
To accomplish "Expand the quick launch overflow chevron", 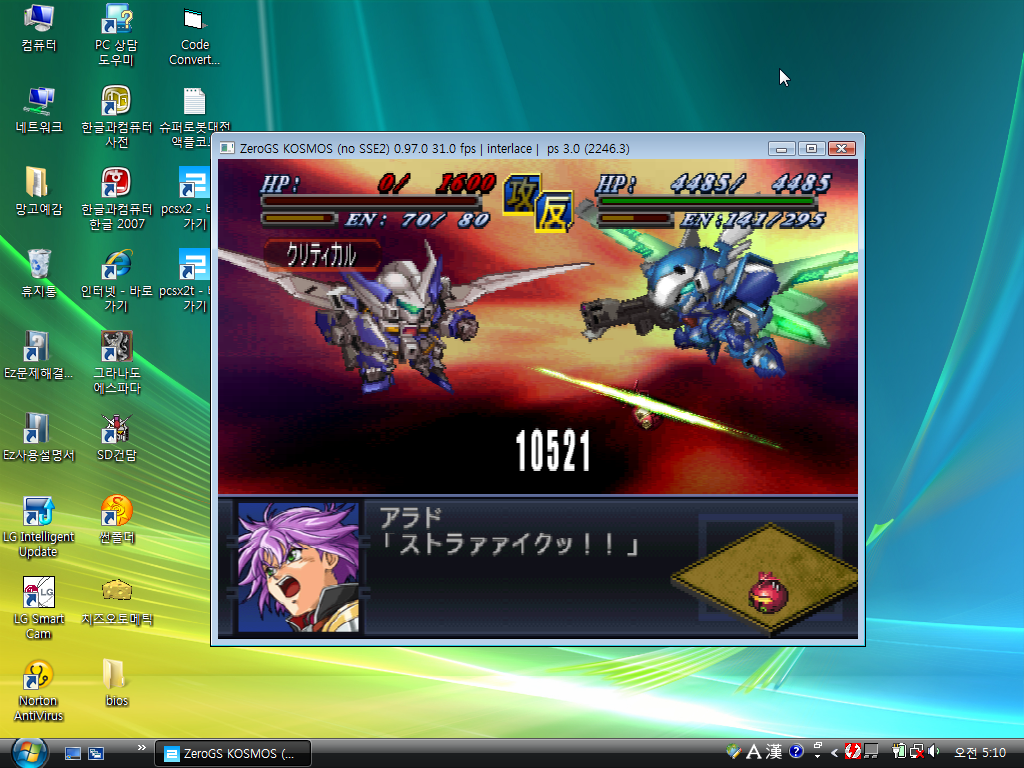I will tap(142, 747).
